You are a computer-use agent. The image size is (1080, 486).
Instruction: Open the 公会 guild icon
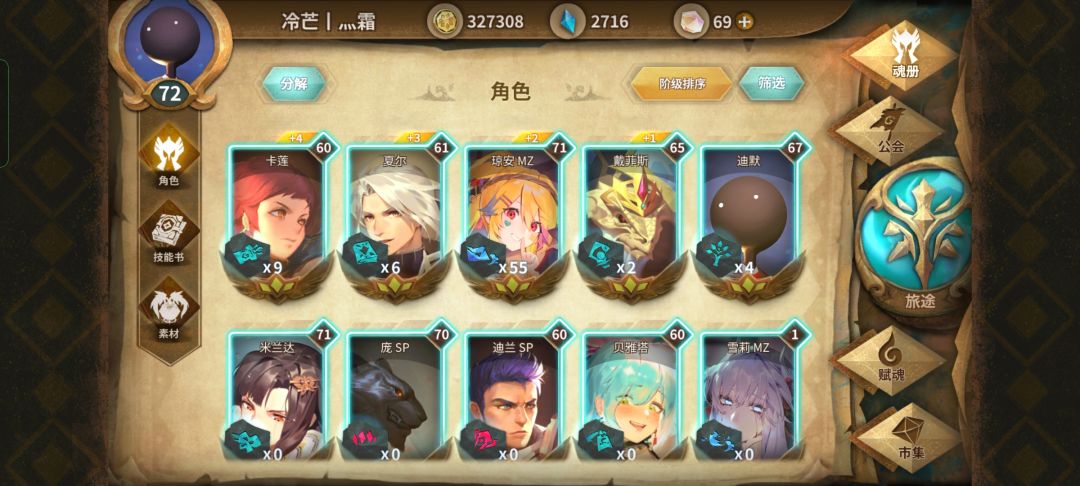tap(891, 130)
